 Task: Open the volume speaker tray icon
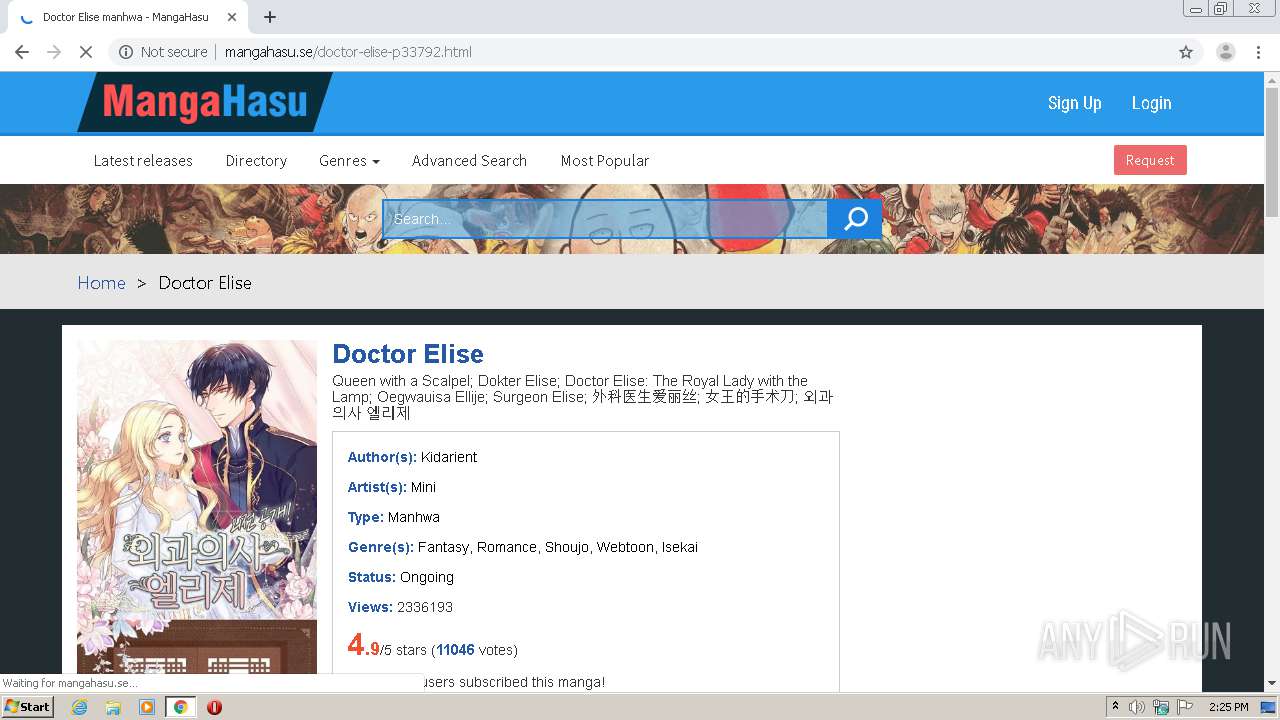(x=1137, y=707)
